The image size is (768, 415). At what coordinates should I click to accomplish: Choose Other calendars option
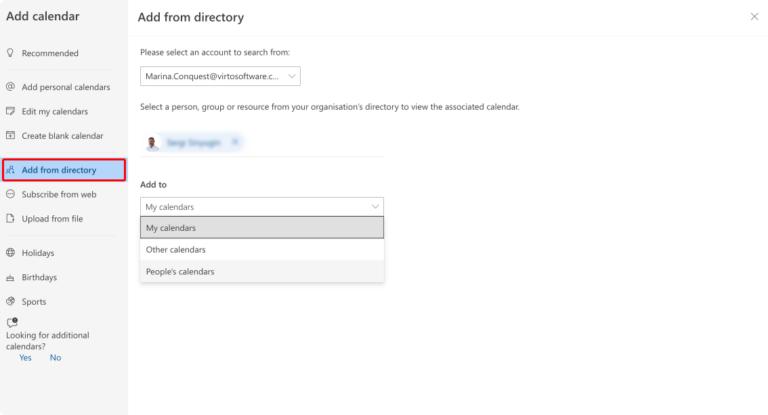coord(262,249)
